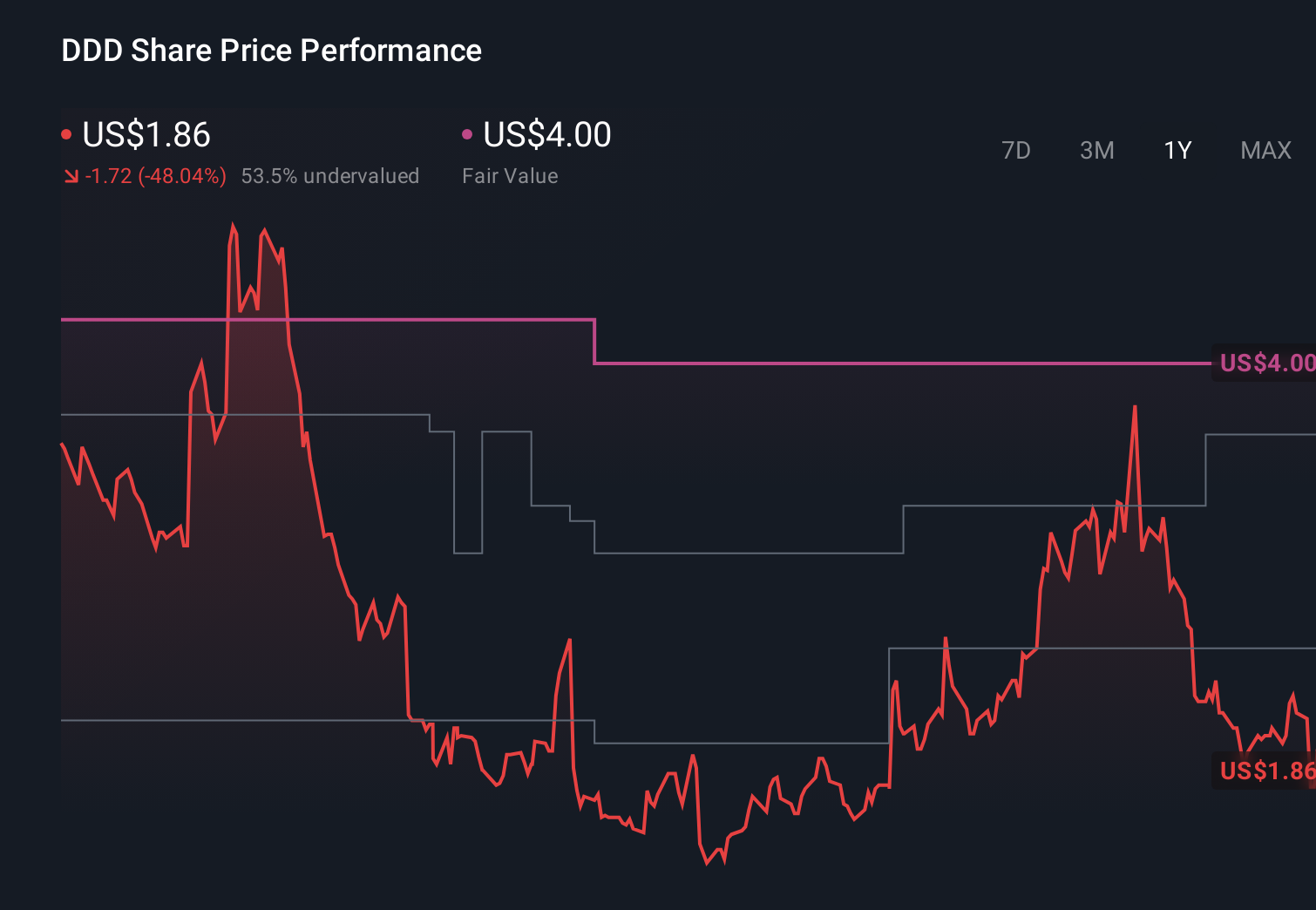
Task: Click the DDD Share Price Performance title
Action: [271, 51]
